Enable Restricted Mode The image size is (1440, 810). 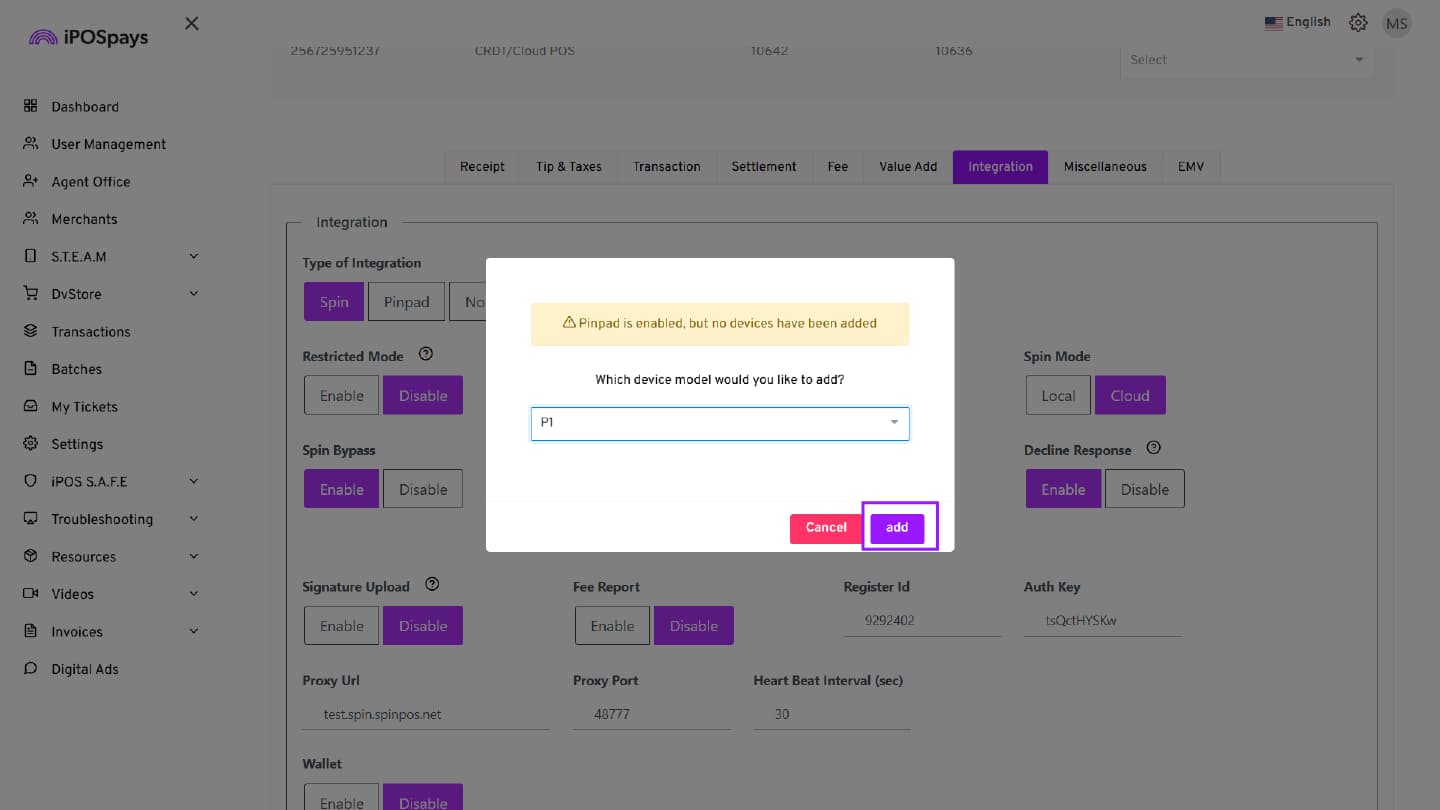[x=341, y=396]
